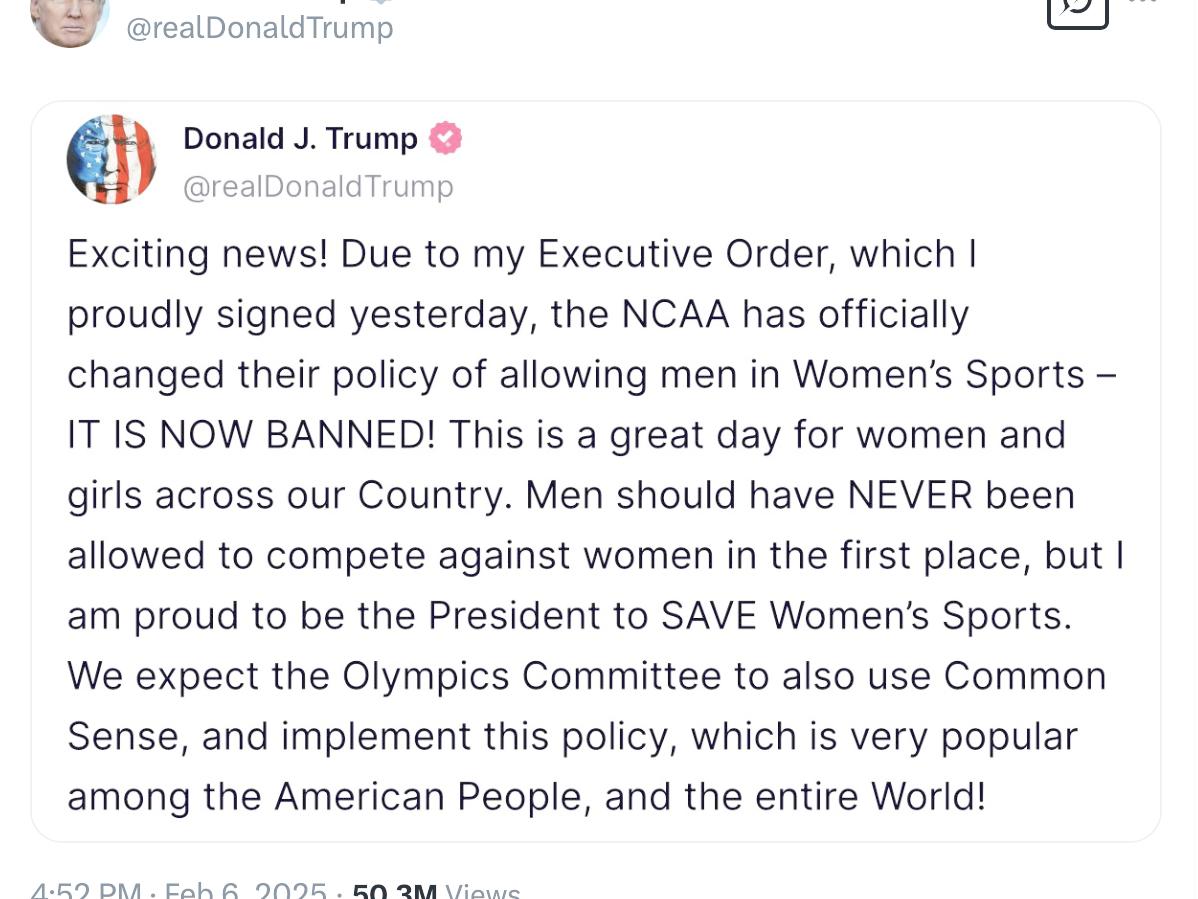
Task: Open the 50.3M view count
Action: pyautogui.click(x=394, y=890)
